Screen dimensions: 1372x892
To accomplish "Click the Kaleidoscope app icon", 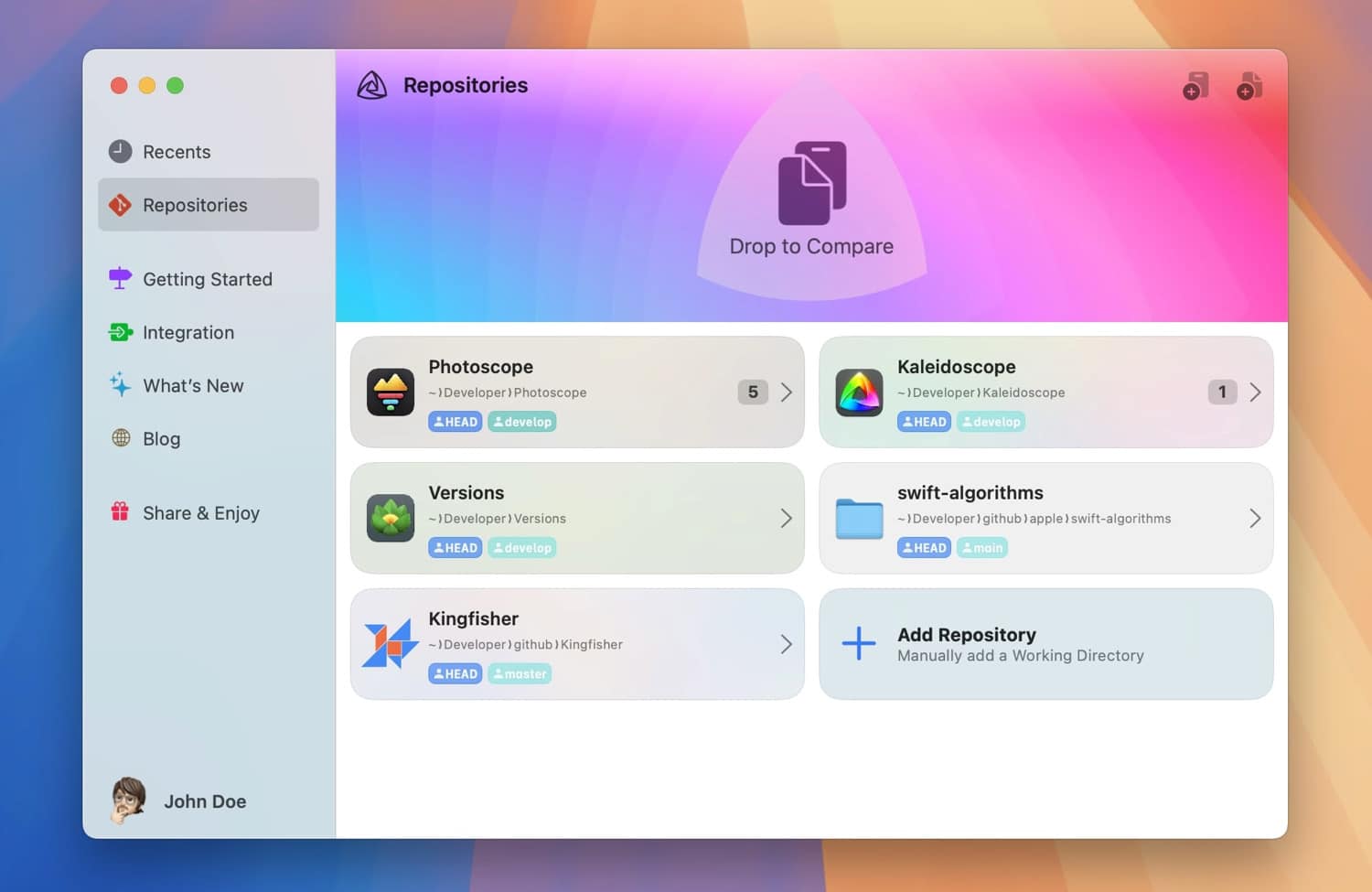I will pyautogui.click(x=860, y=392).
